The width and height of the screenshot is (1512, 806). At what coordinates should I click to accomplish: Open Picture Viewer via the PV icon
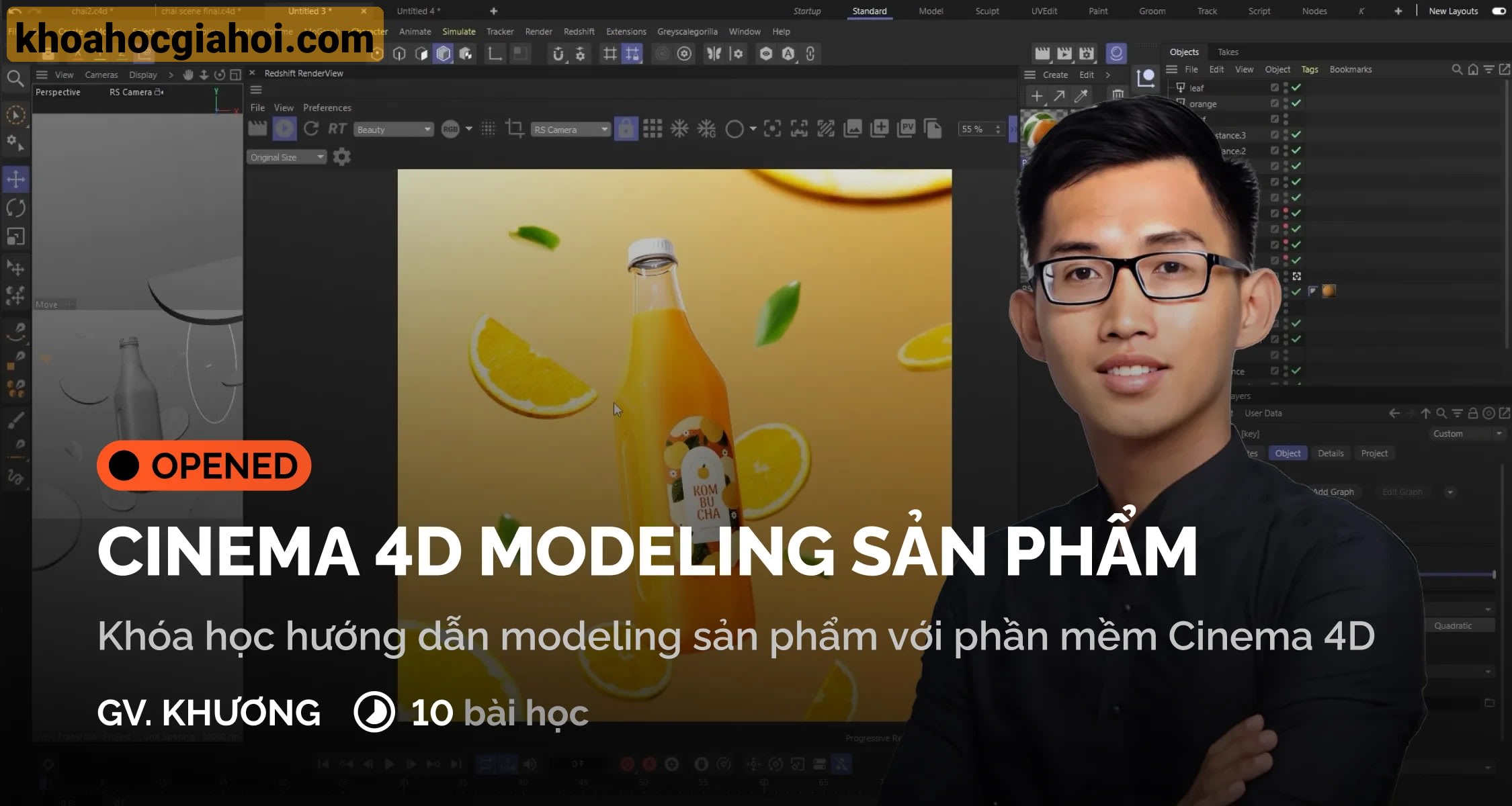[907, 129]
